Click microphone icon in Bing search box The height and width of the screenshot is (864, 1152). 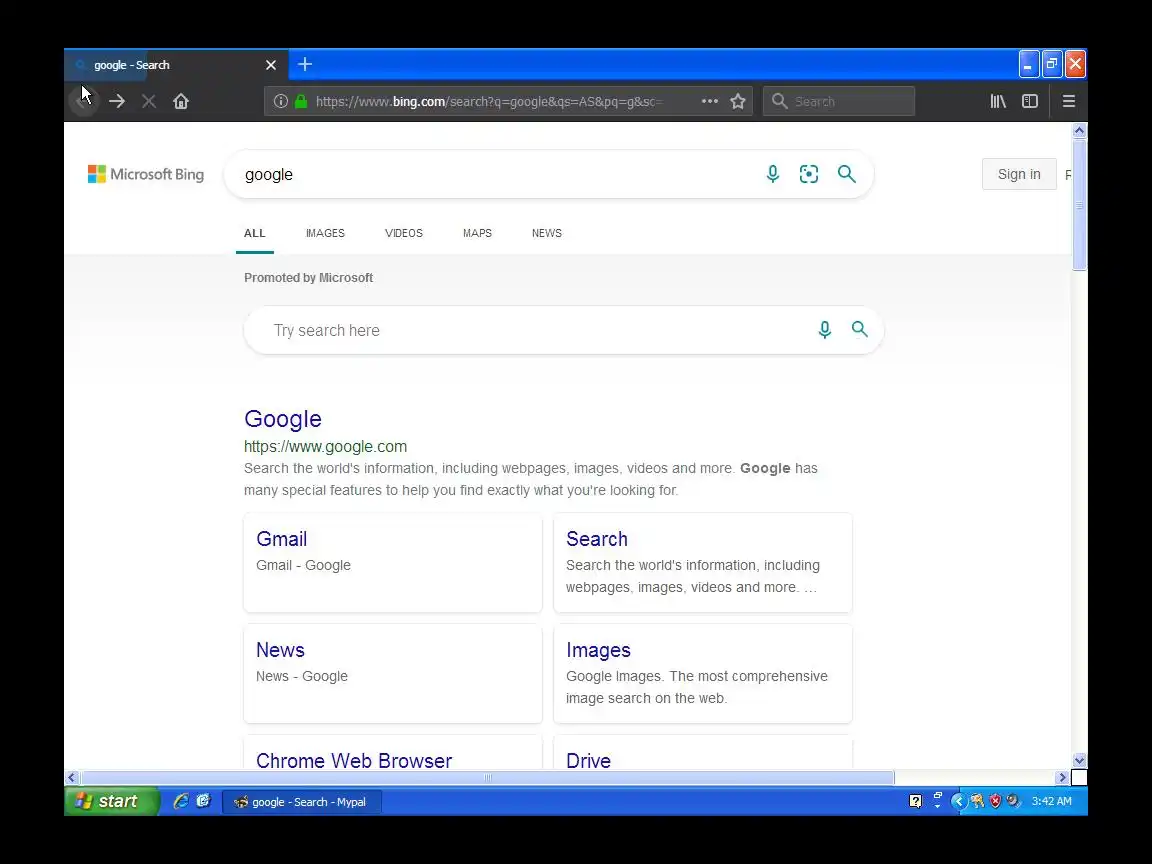point(773,174)
